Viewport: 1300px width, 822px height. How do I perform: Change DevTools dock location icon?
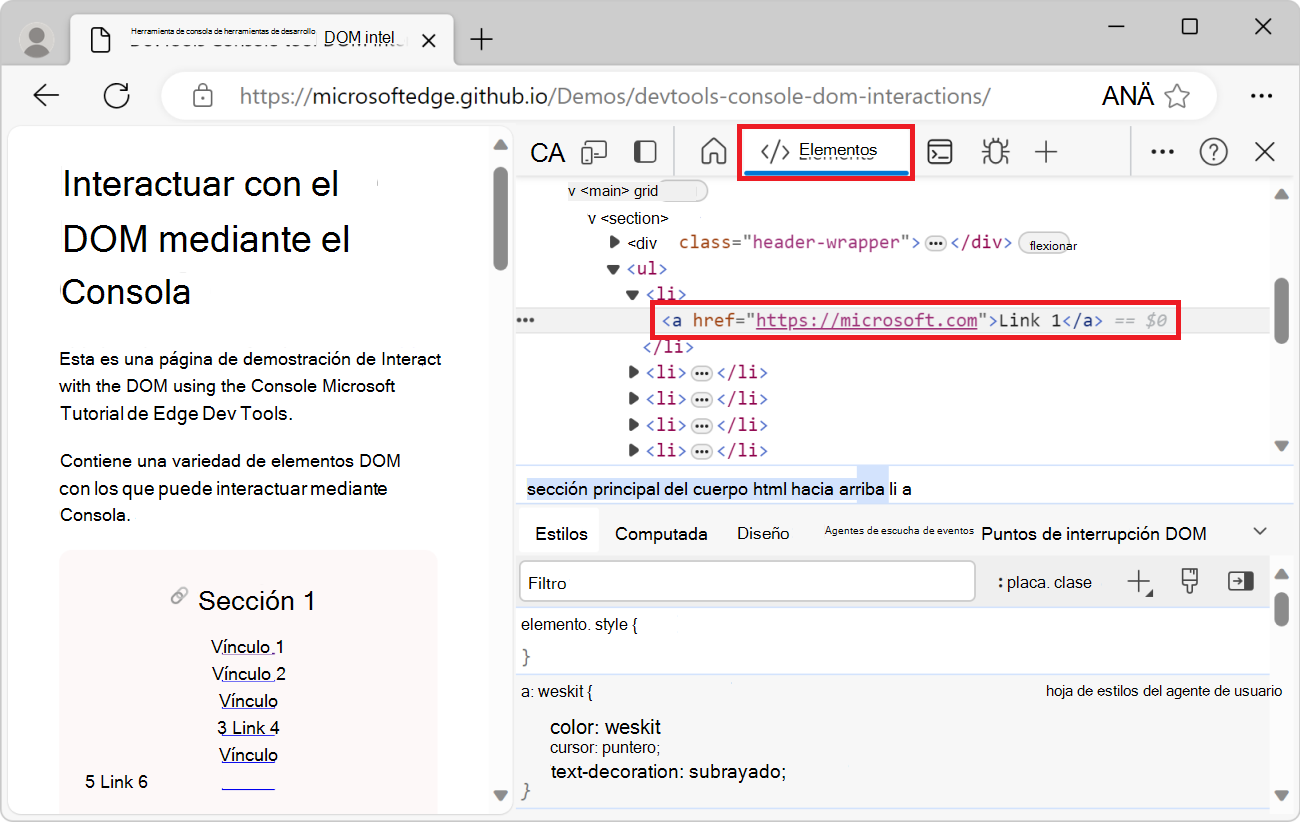(x=644, y=151)
